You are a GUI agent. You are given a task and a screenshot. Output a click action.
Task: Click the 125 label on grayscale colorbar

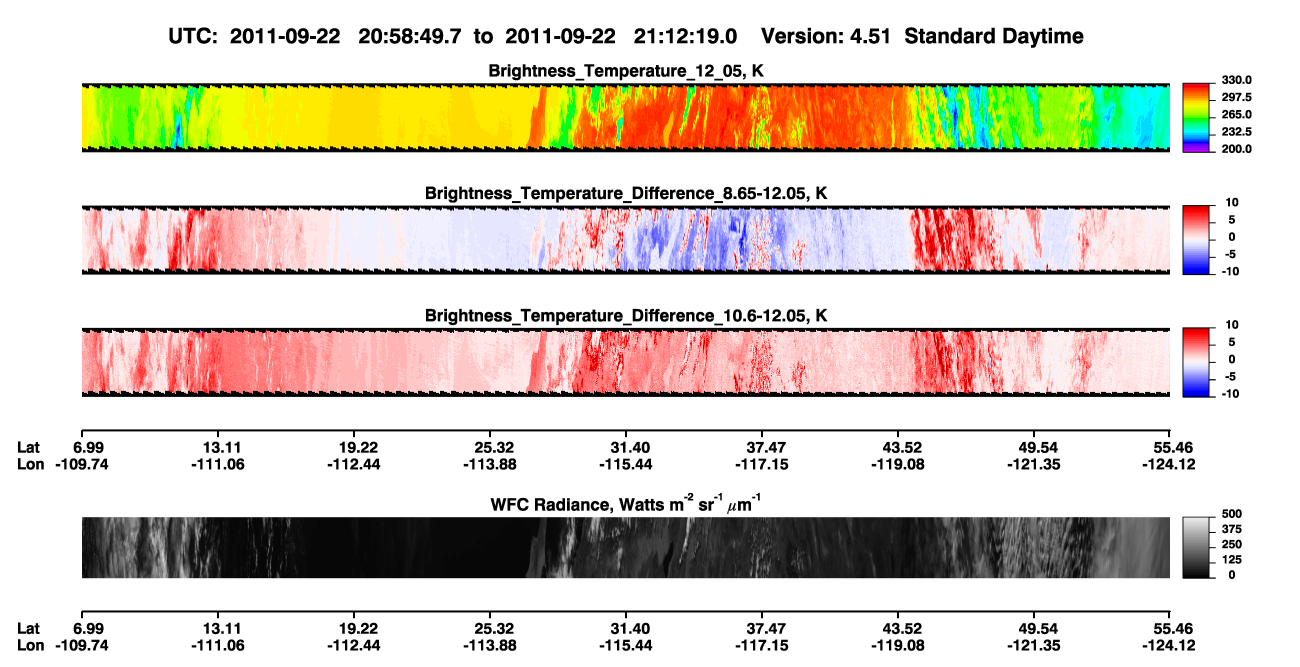coord(1232,559)
